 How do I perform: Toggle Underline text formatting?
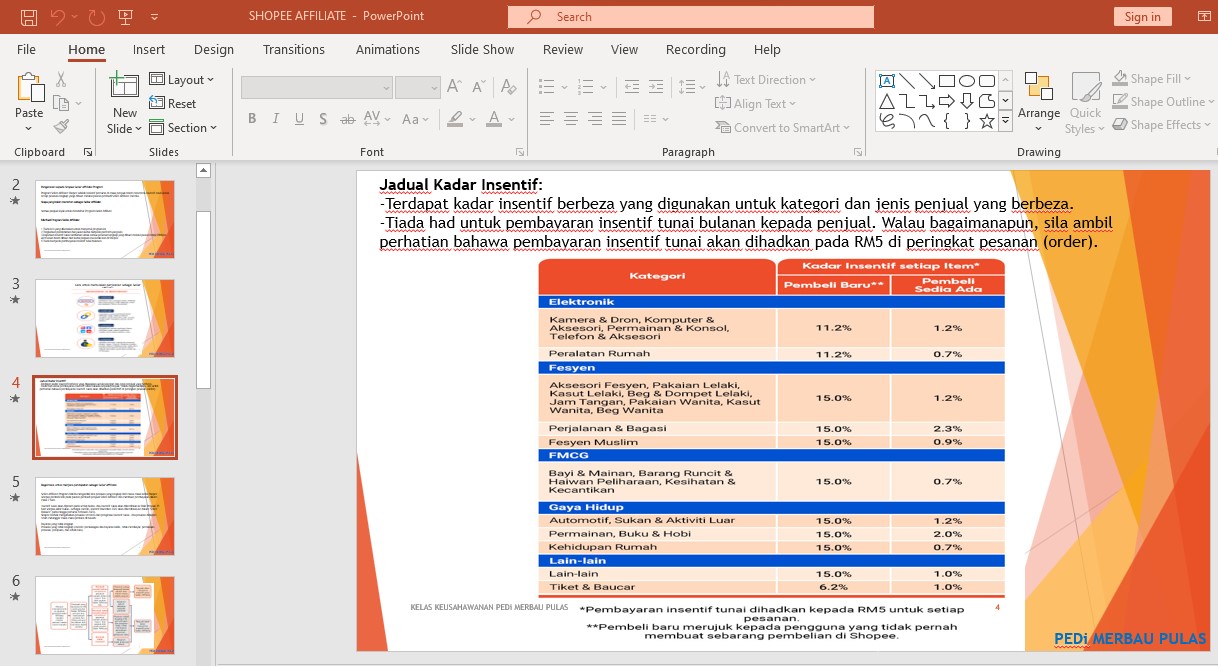tap(299, 119)
